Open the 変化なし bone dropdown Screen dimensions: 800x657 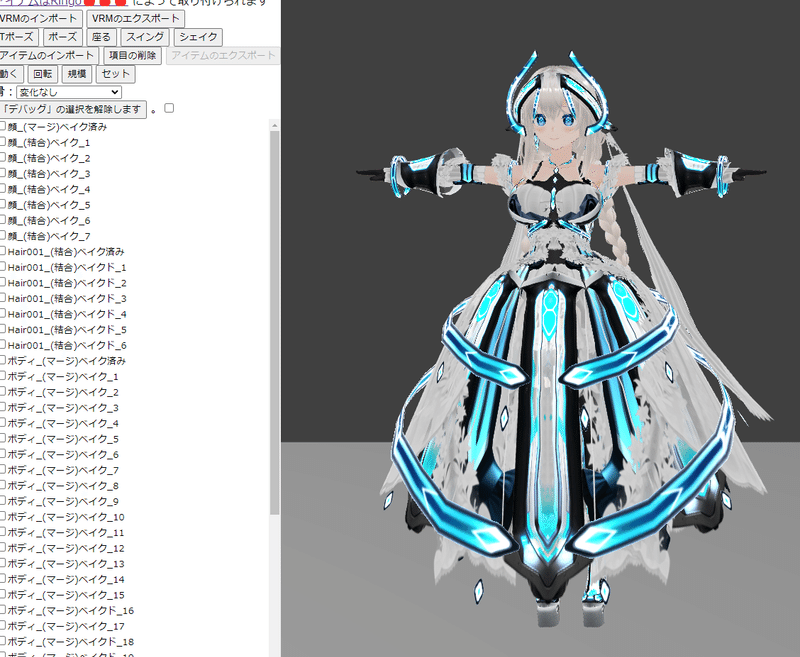tap(69, 92)
